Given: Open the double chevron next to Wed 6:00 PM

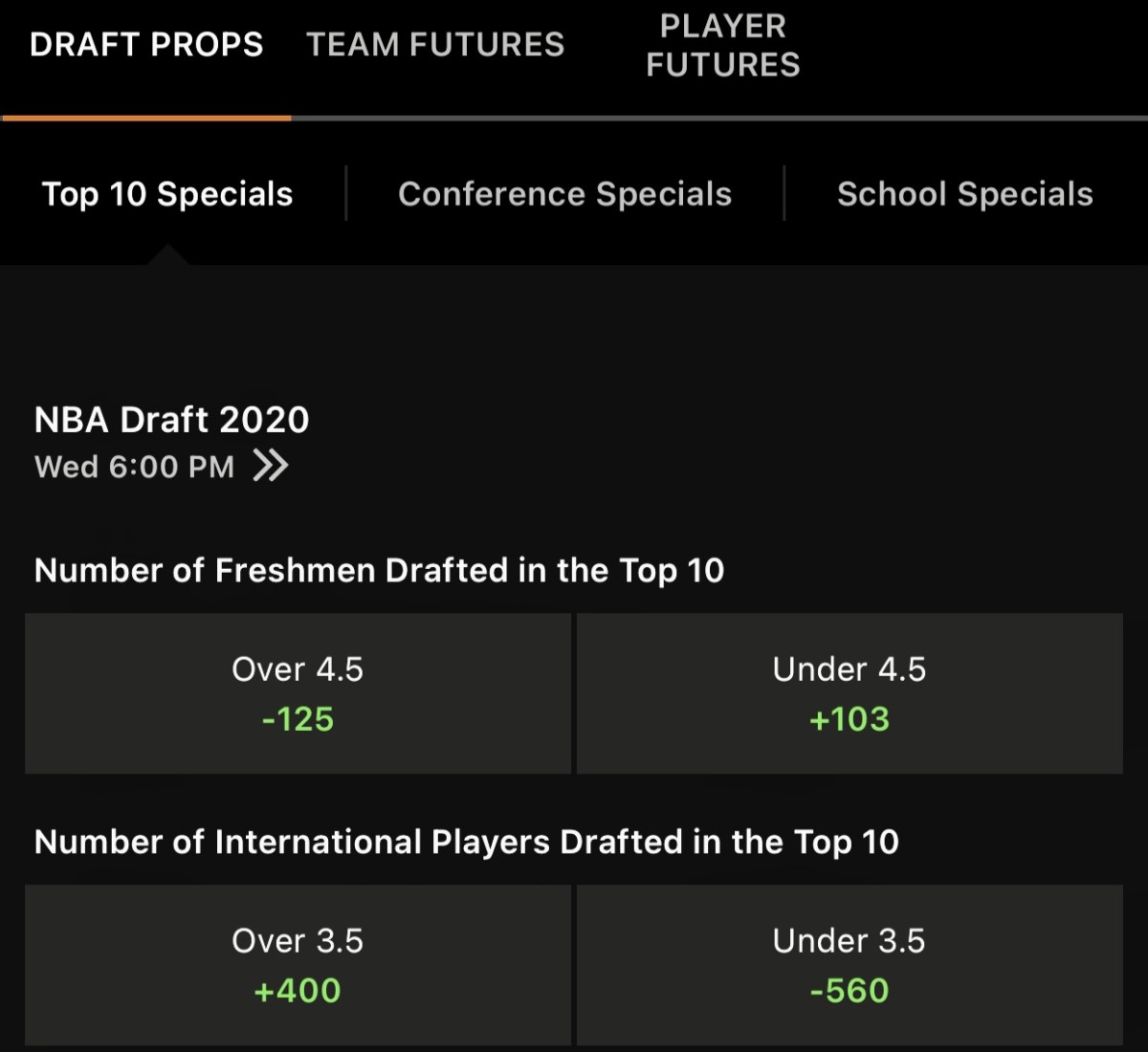Looking at the screenshot, I should click(x=270, y=467).
